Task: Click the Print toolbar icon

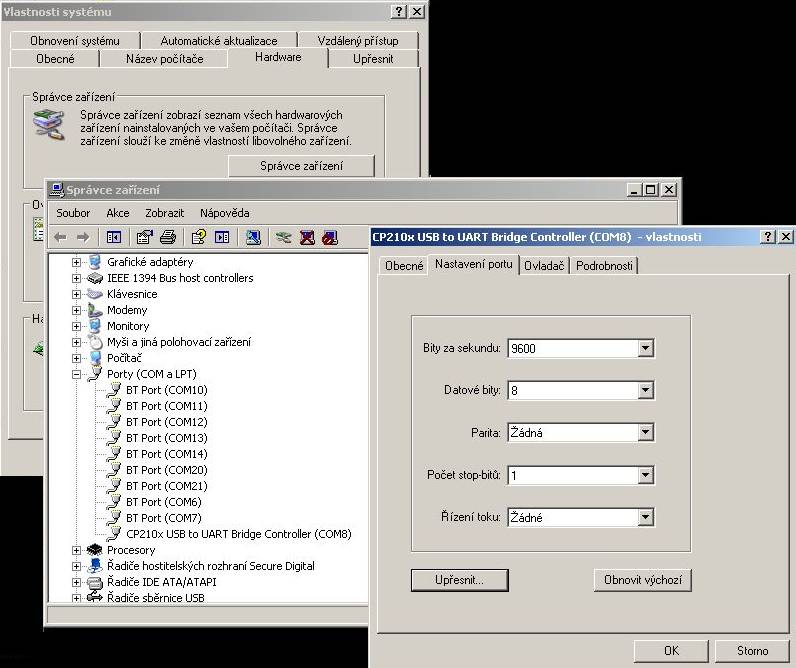Action: coord(168,237)
